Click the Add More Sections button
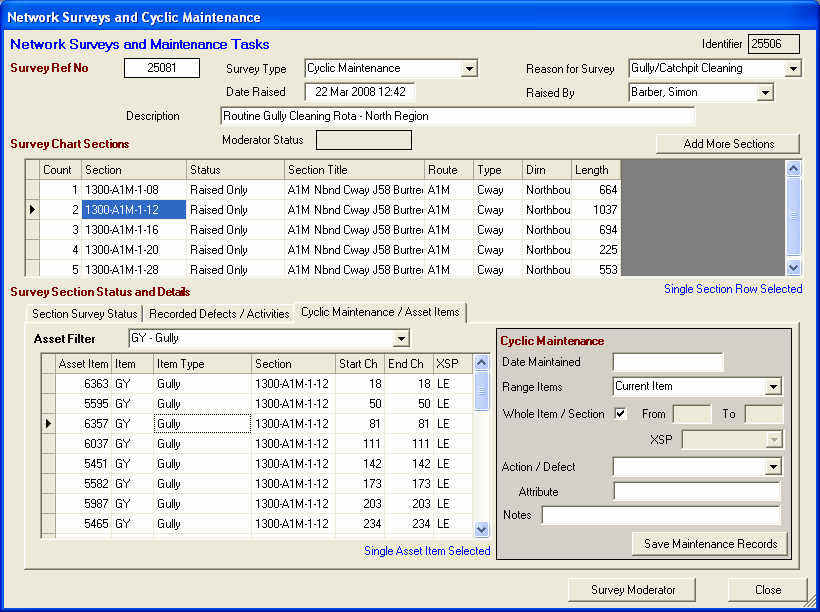 coord(728,144)
